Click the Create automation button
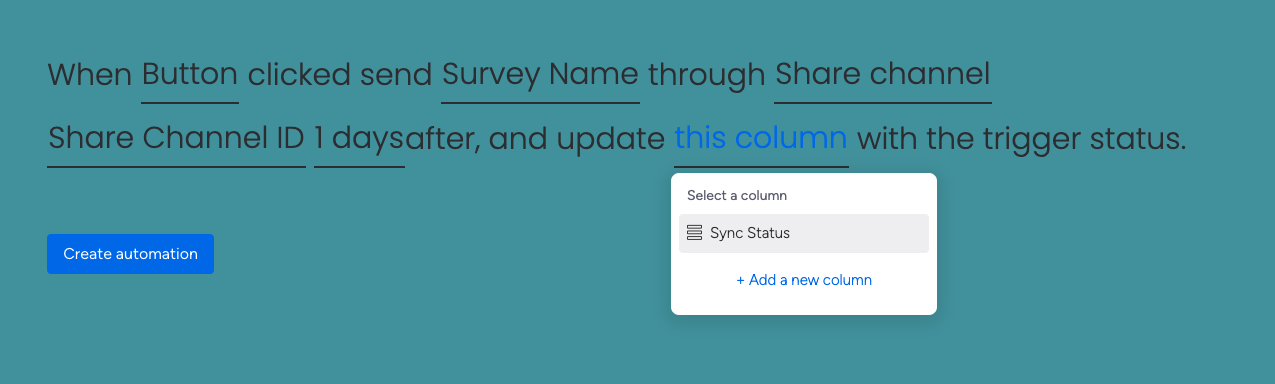Viewport: 1275px width, 384px height. [130, 254]
